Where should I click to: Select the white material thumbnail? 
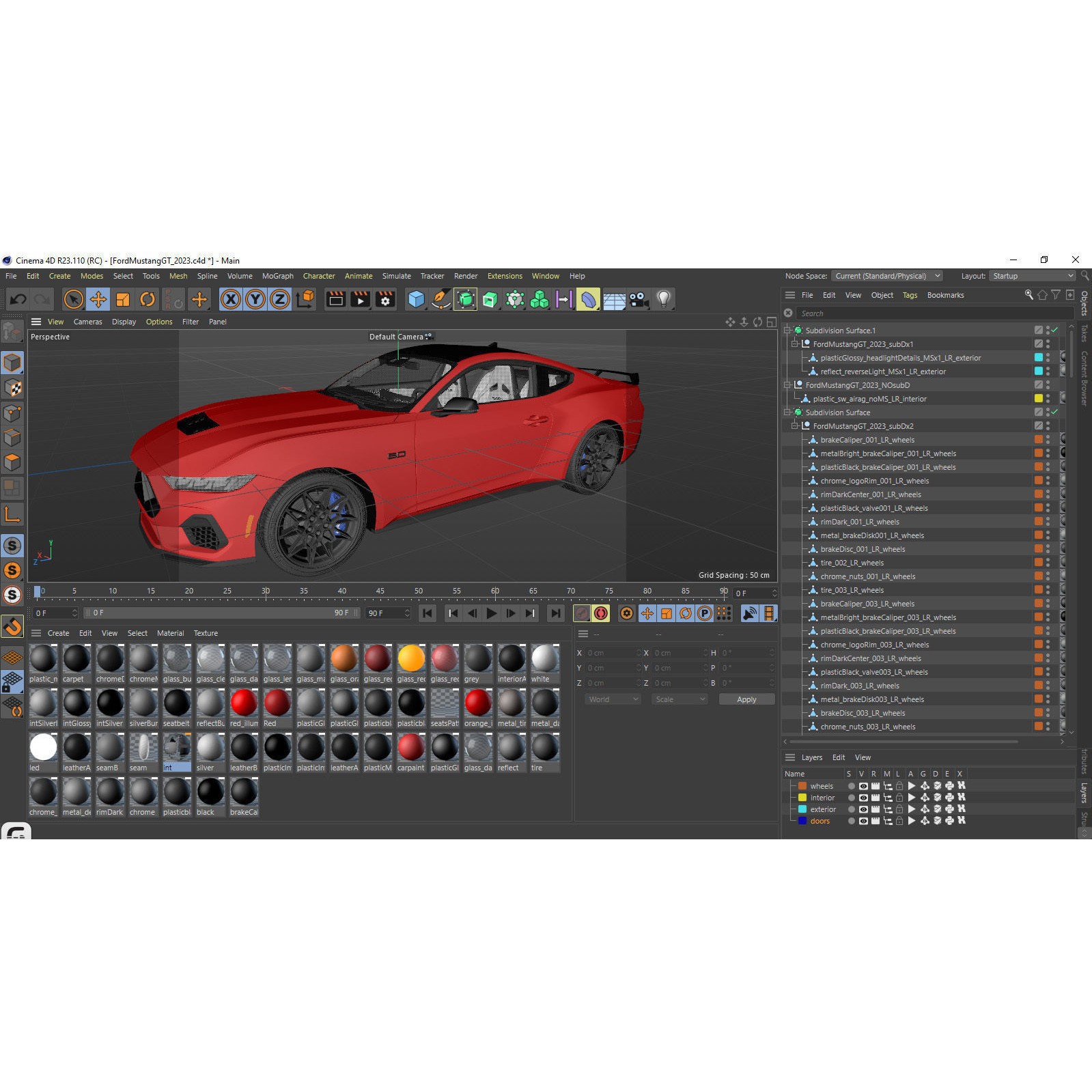[x=545, y=664]
